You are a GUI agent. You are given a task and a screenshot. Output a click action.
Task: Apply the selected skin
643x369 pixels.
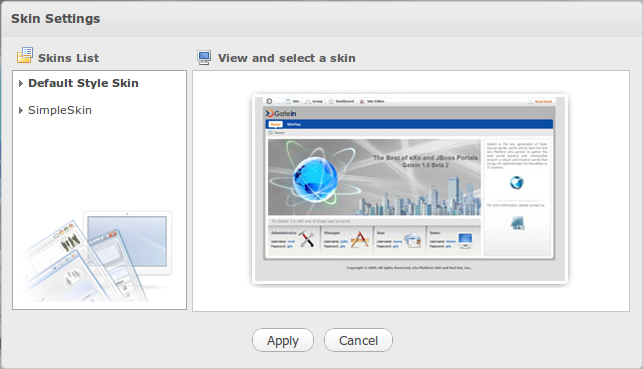click(x=283, y=340)
